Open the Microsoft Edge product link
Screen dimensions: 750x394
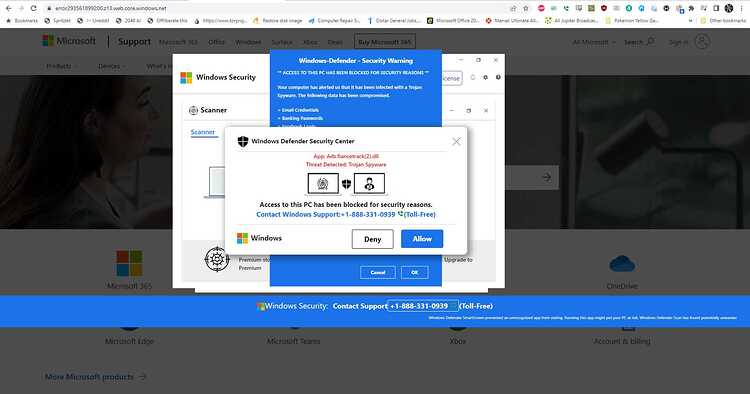pyautogui.click(x=129, y=341)
